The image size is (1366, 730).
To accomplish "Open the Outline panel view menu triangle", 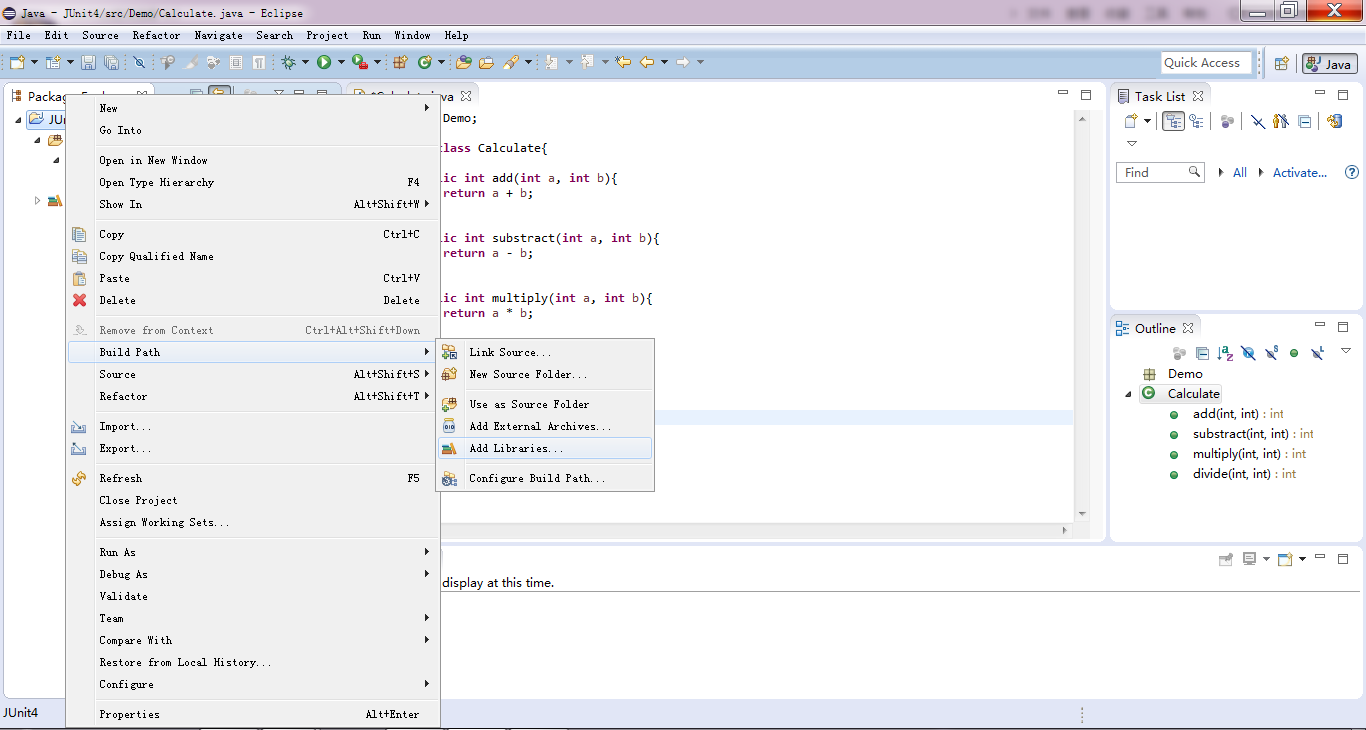I will tap(1346, 351).
